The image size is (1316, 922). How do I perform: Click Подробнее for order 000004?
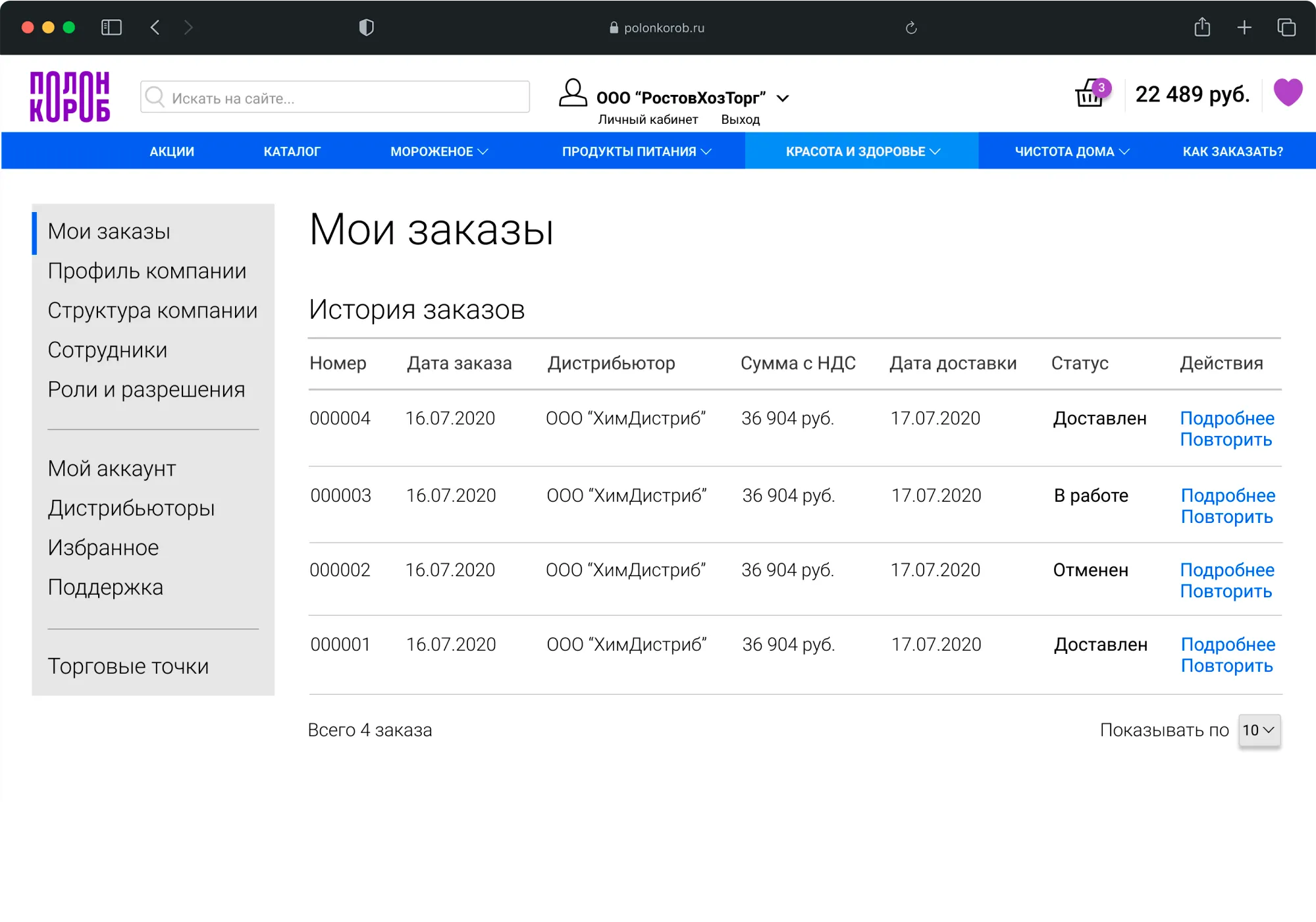[x=1226, y=418]
